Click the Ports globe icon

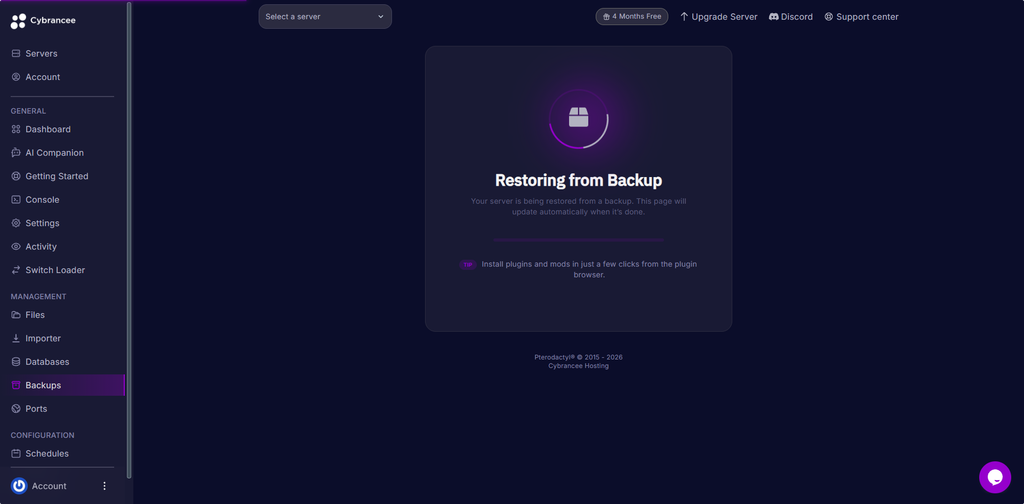(x=16, y=409)
